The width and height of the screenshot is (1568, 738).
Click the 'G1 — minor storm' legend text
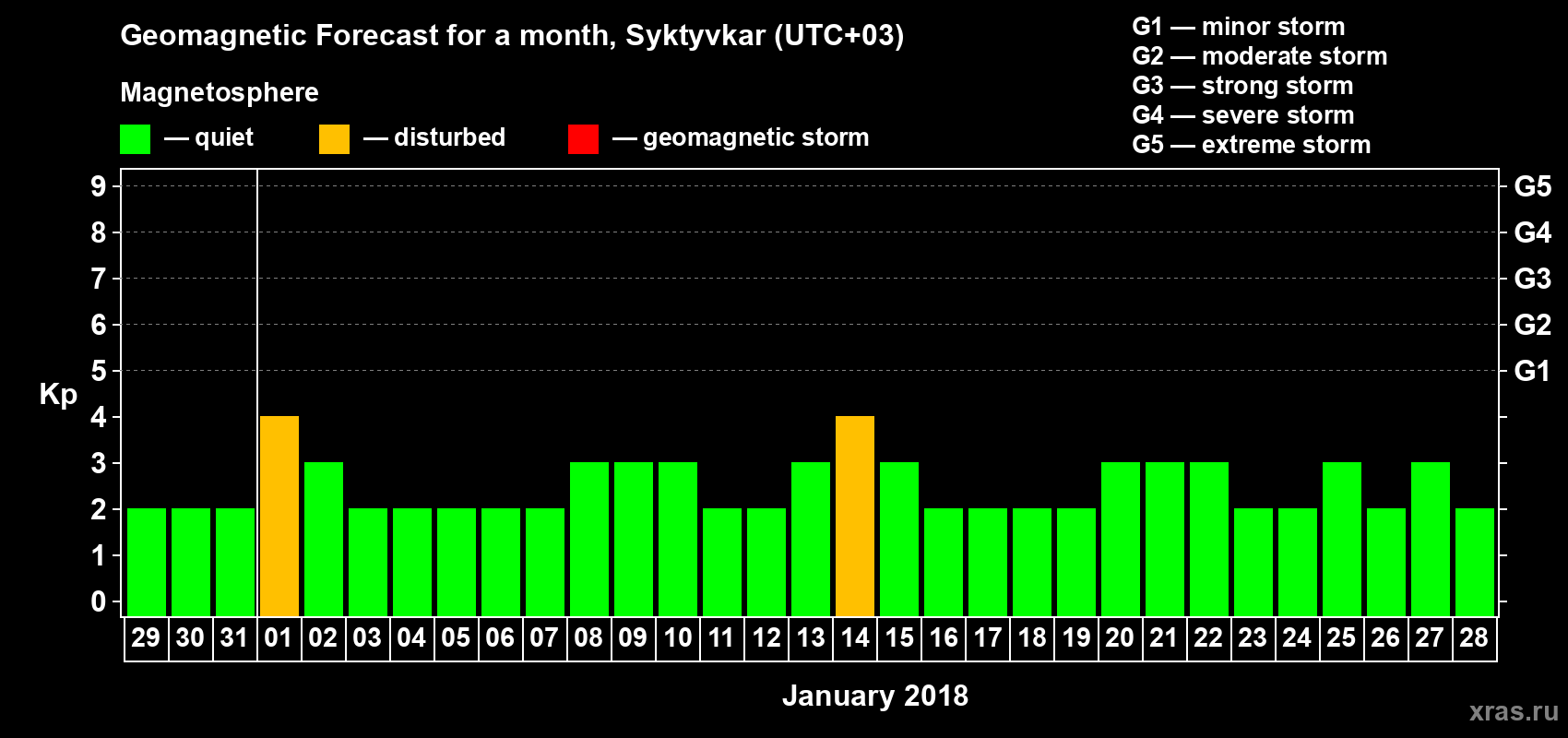click(1239, 27)
